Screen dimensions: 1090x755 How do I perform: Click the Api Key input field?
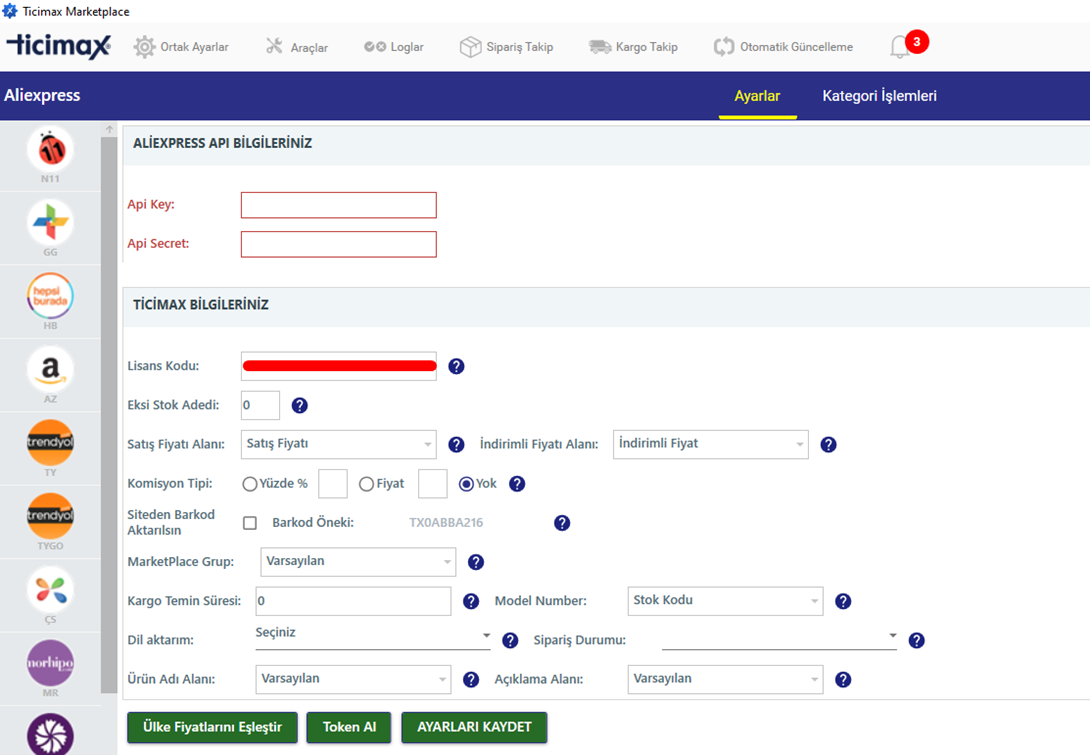pos(339,205)
